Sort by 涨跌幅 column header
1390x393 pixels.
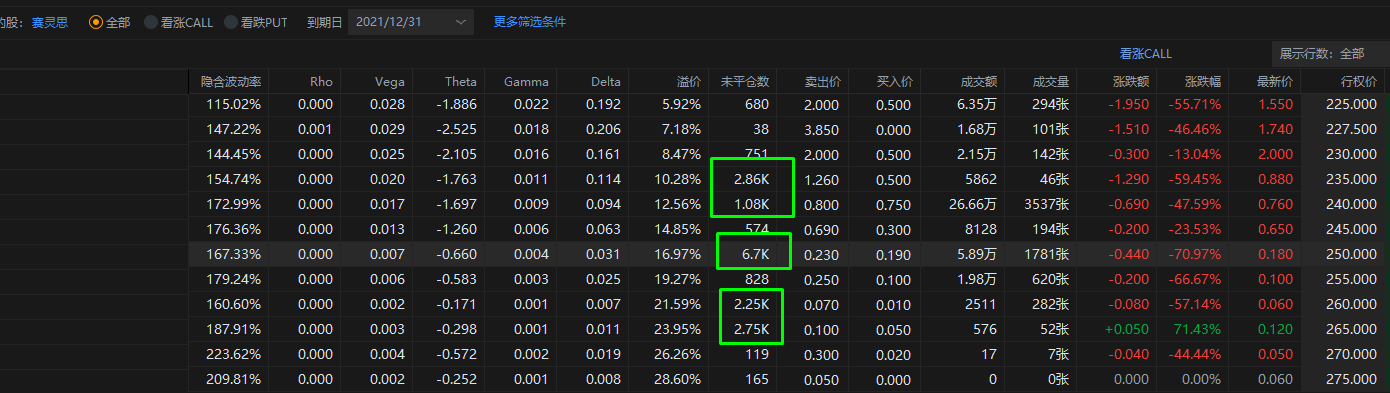tap(1203, 81)
